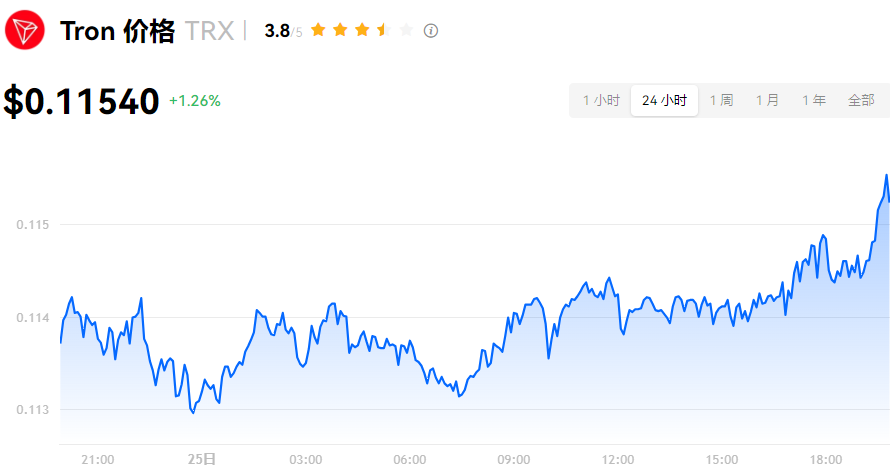Click the 25日 date marker on the time axis
The height and width of the screenshot is (473, 890).
coord(201,459)
